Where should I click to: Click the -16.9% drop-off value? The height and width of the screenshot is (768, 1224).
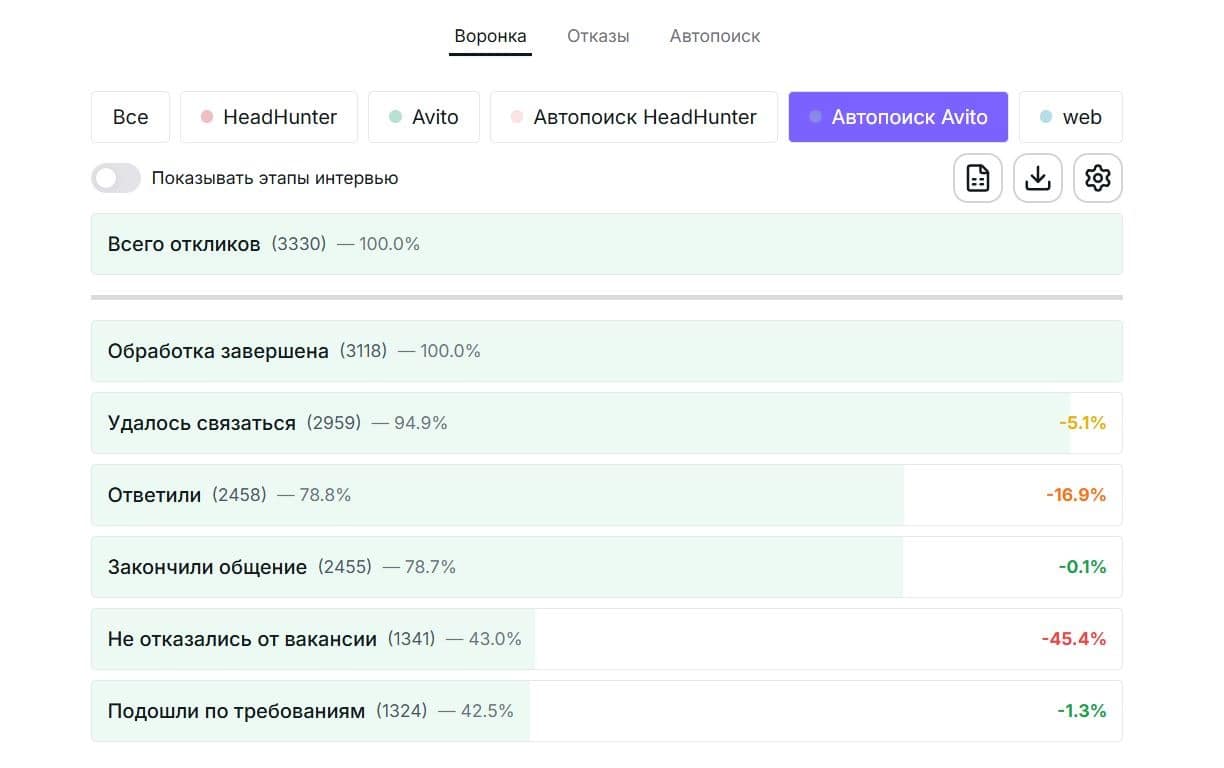(1076, 495)
